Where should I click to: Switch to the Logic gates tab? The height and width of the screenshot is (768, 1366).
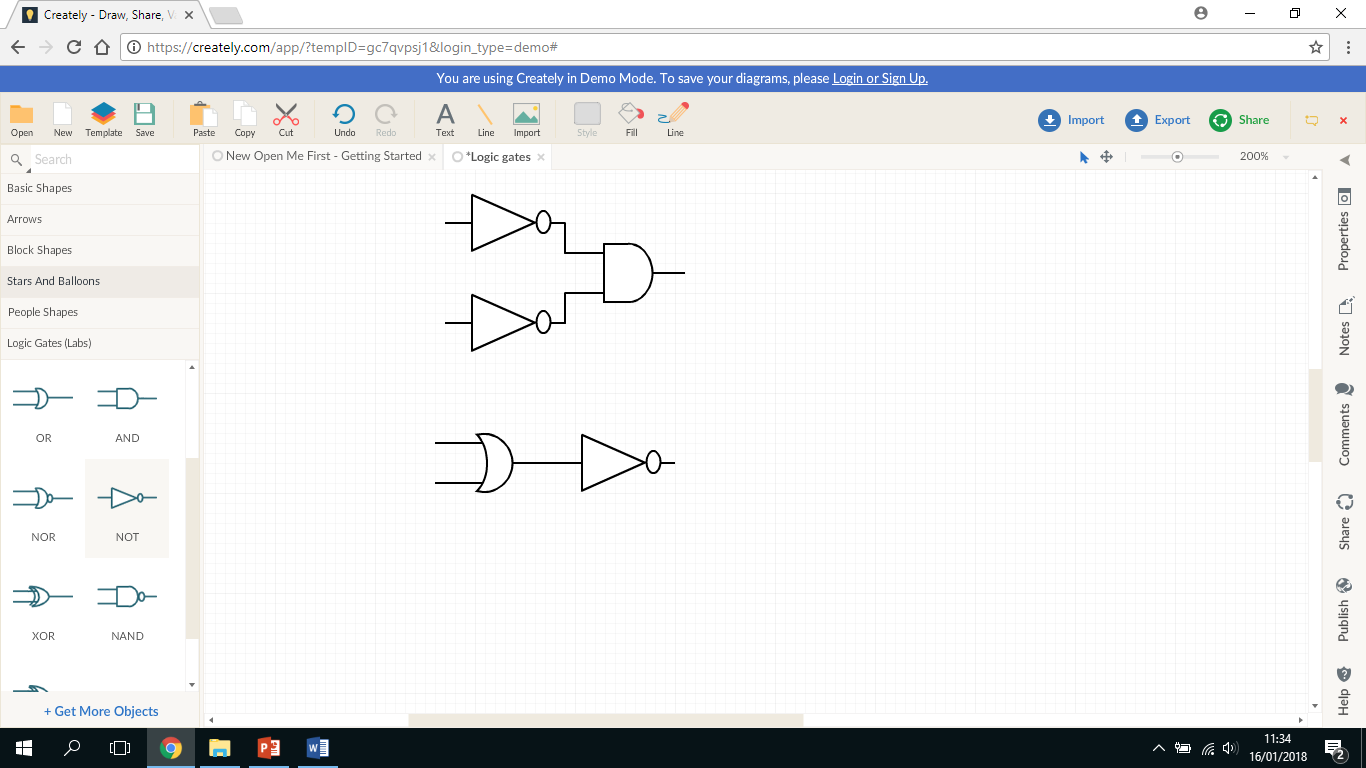498,156
